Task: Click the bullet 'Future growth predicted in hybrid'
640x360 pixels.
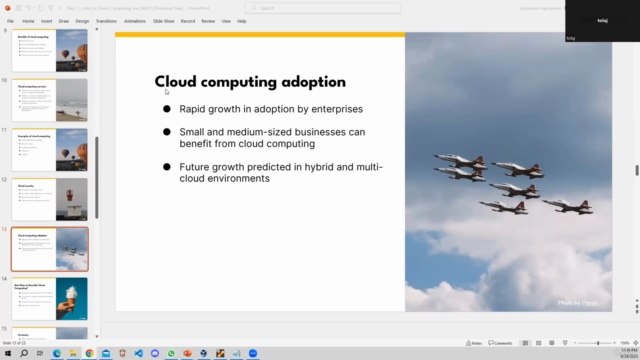Action: pyautogui.click(x=281, y=173)
